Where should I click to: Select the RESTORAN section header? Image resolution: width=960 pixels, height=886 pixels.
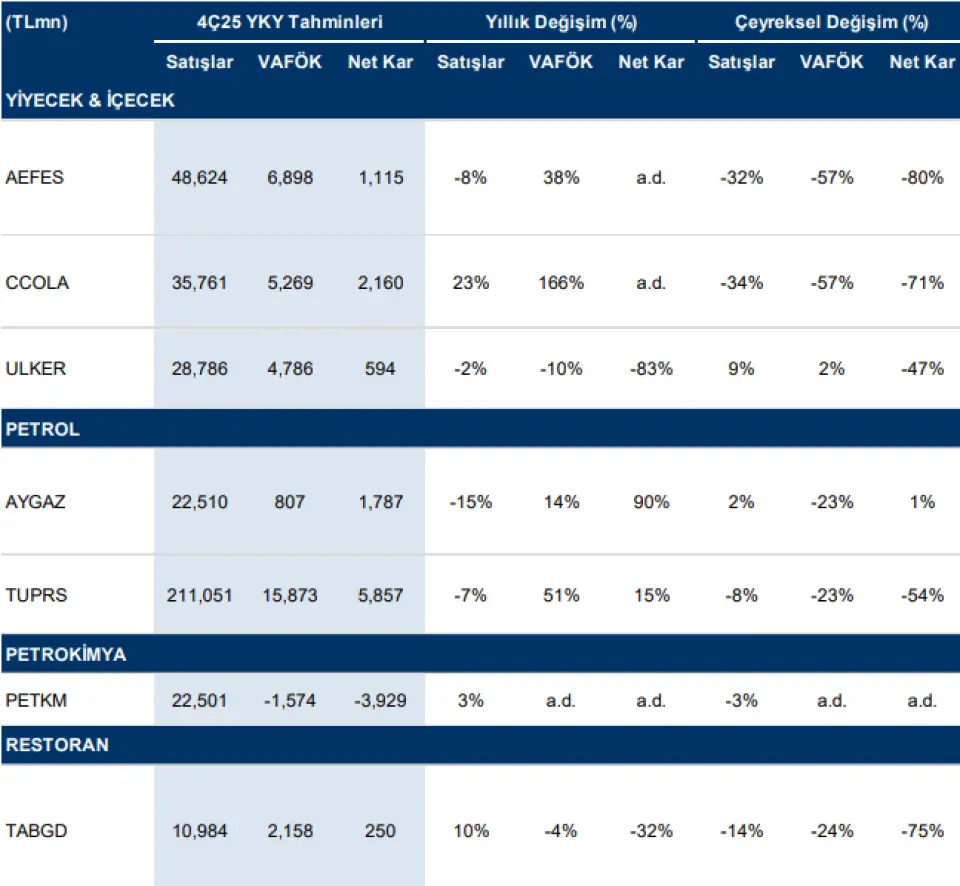tap(57, 746)
